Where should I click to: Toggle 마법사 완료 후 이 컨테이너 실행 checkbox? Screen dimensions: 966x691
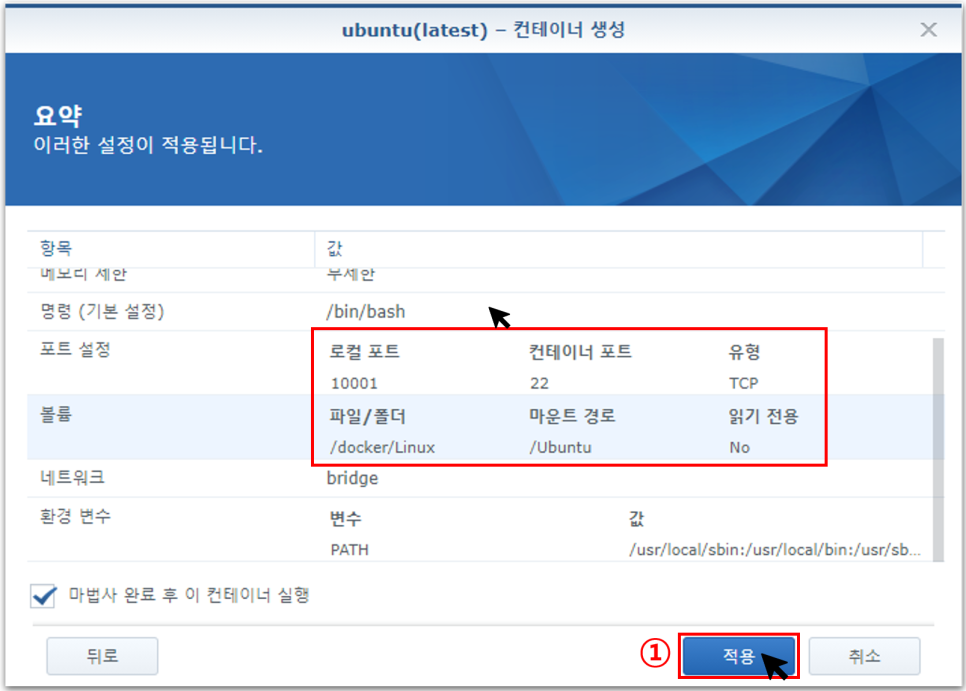pos(43,596)
